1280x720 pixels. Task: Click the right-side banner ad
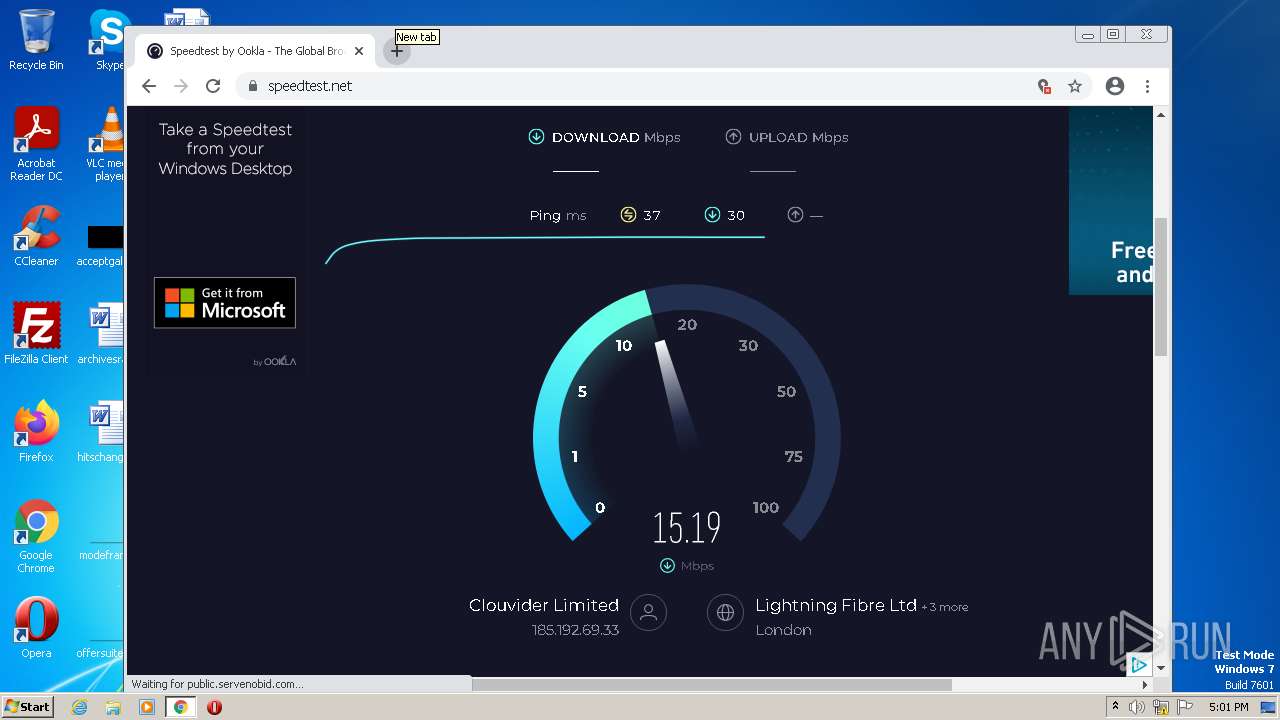click(x=1110, y=200)
